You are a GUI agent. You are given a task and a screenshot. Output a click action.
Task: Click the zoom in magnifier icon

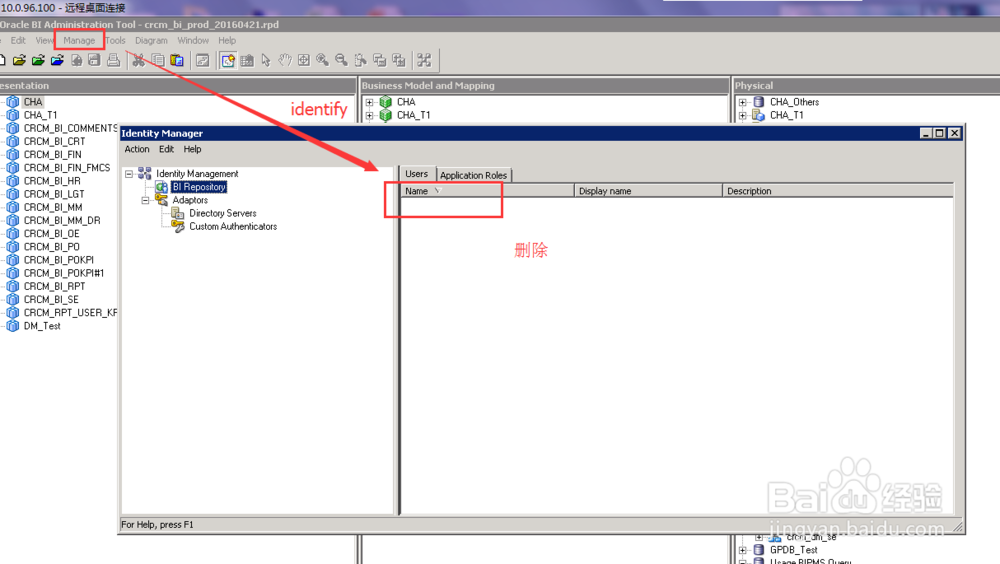(323, 61)
